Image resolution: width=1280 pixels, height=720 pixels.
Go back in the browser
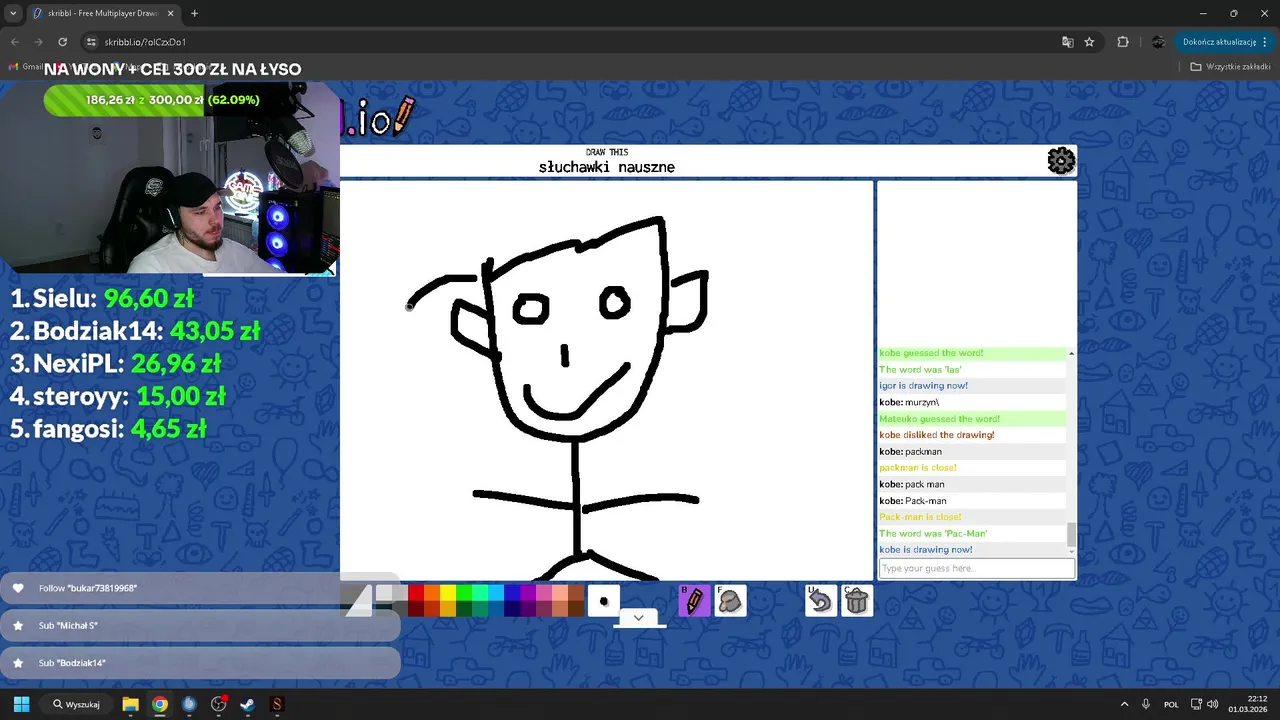pos(15,42)
